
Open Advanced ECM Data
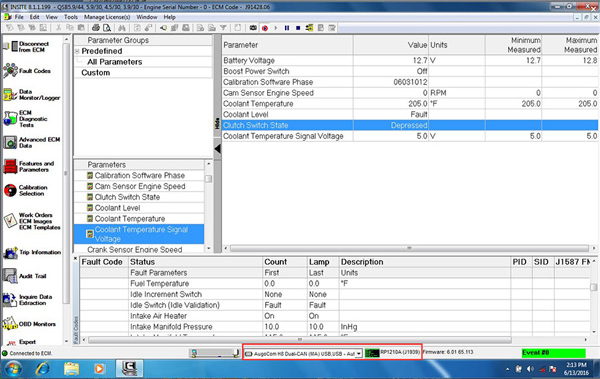coord(31,142)
